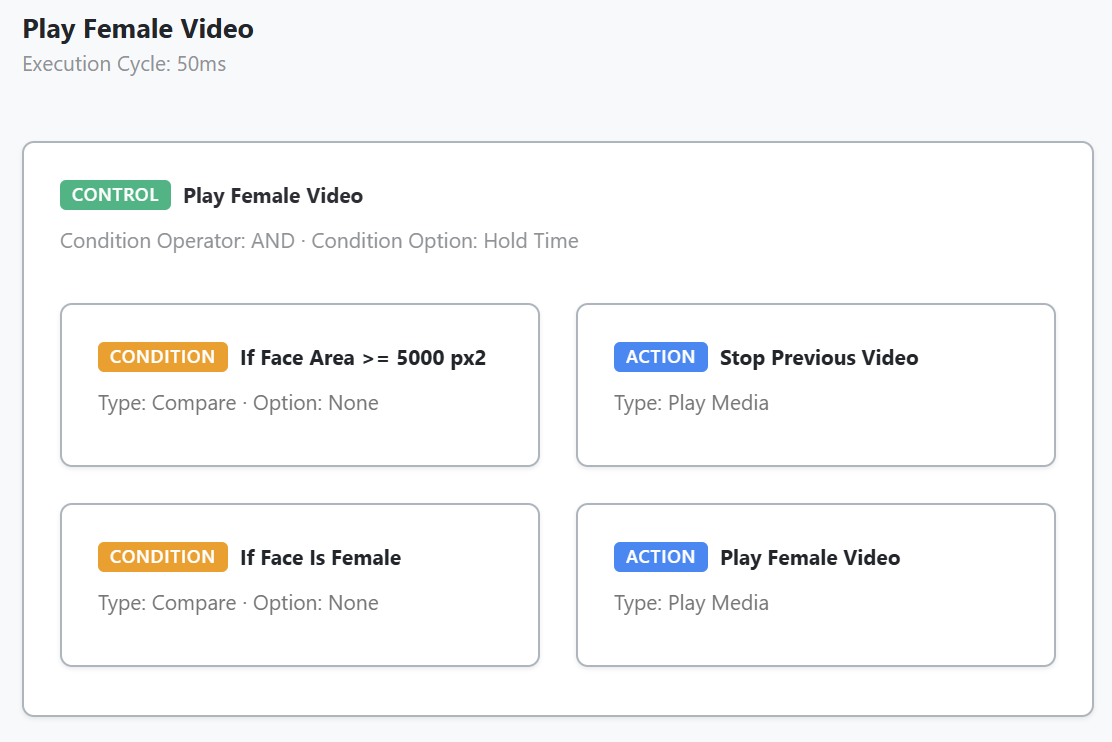Screen dimensions: 1112x742
Task: Click "Execution Cycle: 50ms" text
Action: (x=124, y=64)
